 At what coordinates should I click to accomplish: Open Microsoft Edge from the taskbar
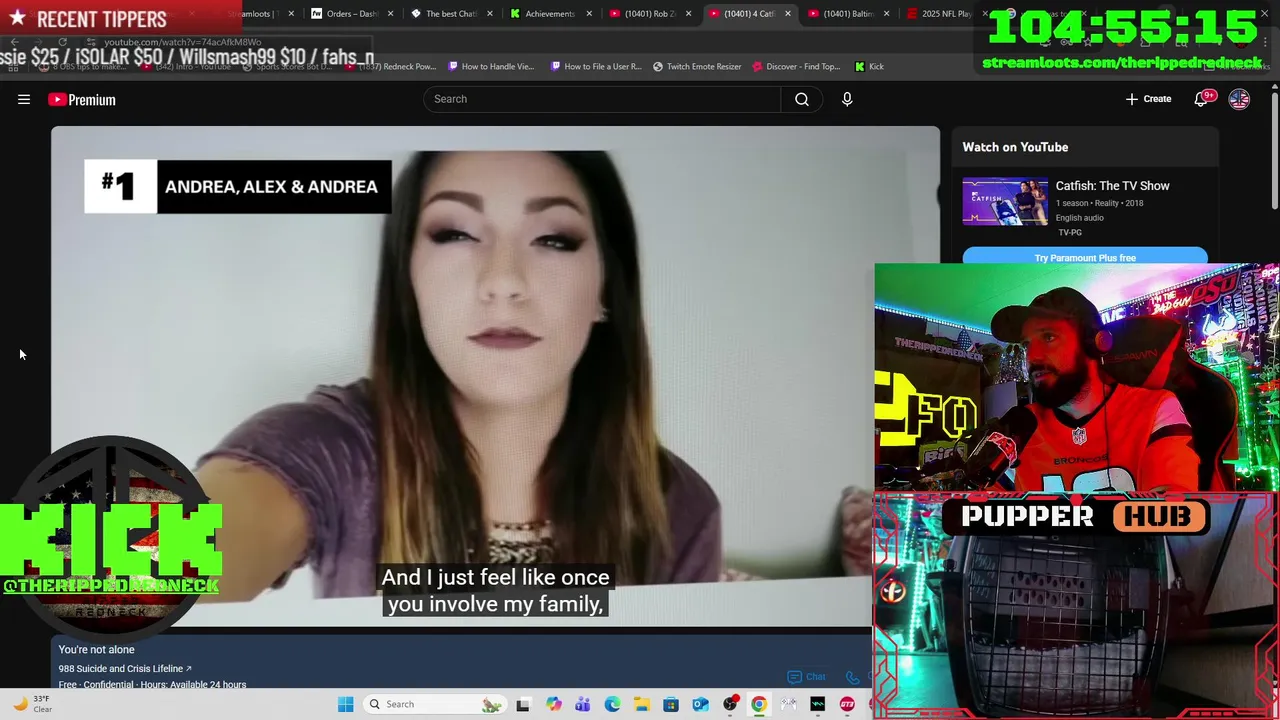[612, 704]
